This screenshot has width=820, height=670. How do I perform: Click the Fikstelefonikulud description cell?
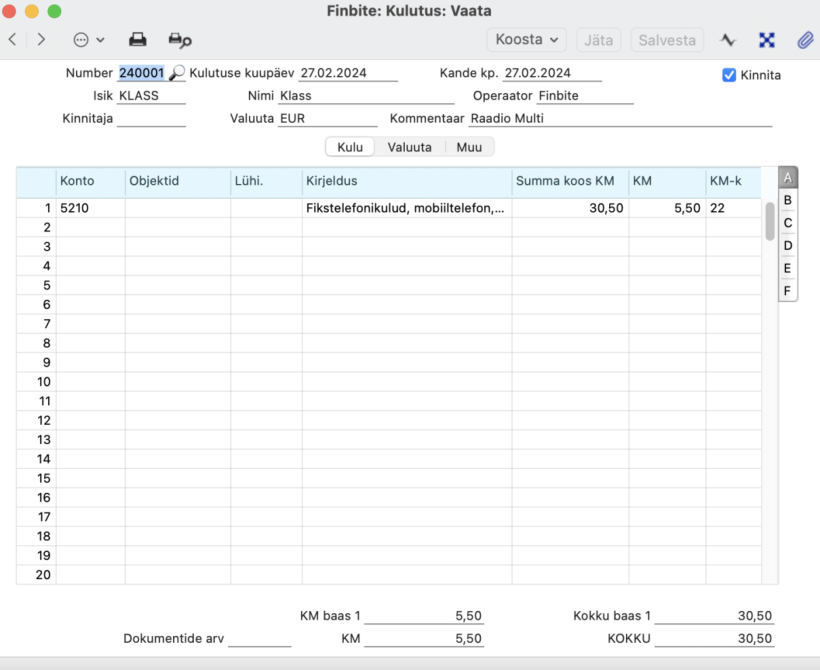point(406,208)
